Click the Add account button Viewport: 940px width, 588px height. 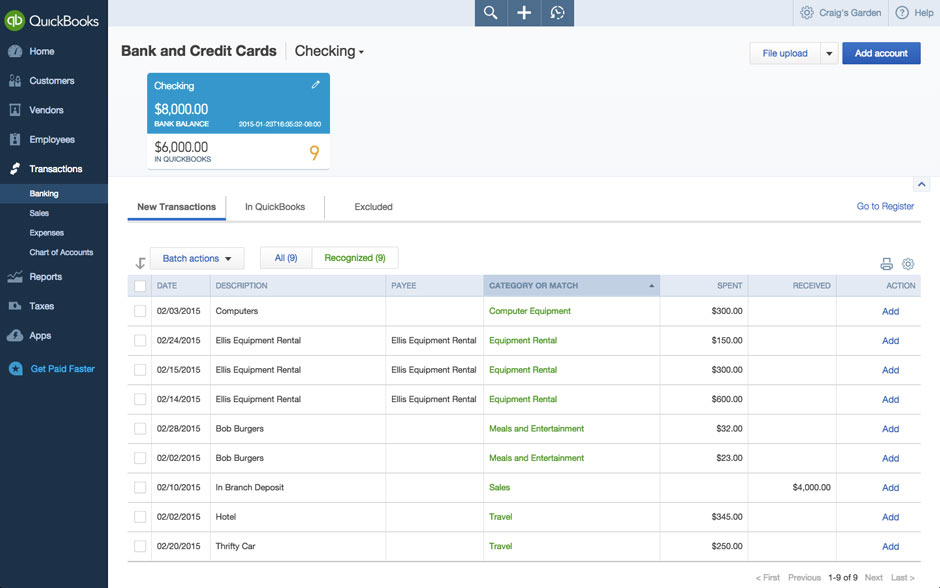coord(881,53)
